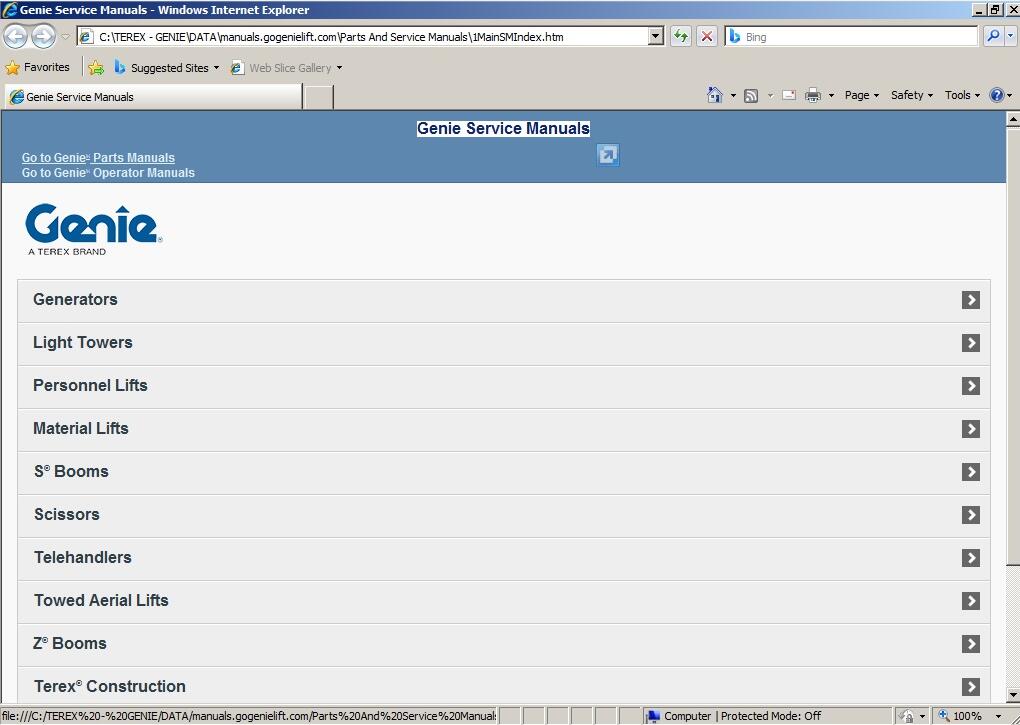The height and width of the screenshot is (725, 1020).
Task: Open the Personnel Lifts category
Action: pyautogui.click(x=504, y=386)
